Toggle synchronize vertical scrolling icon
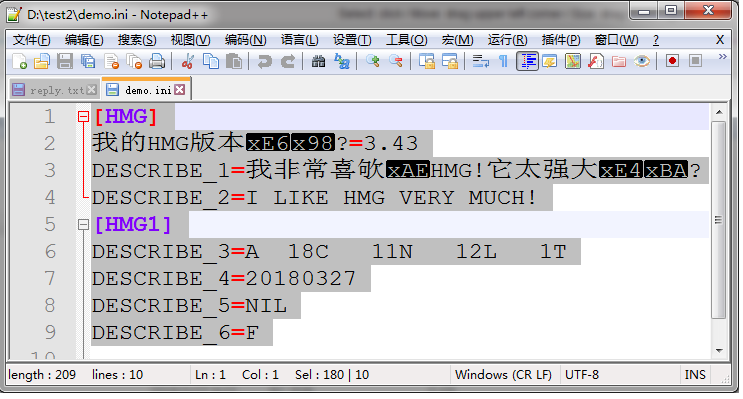Image resolution: width=743 pixels, height=399 pixels. coord(426,61)
